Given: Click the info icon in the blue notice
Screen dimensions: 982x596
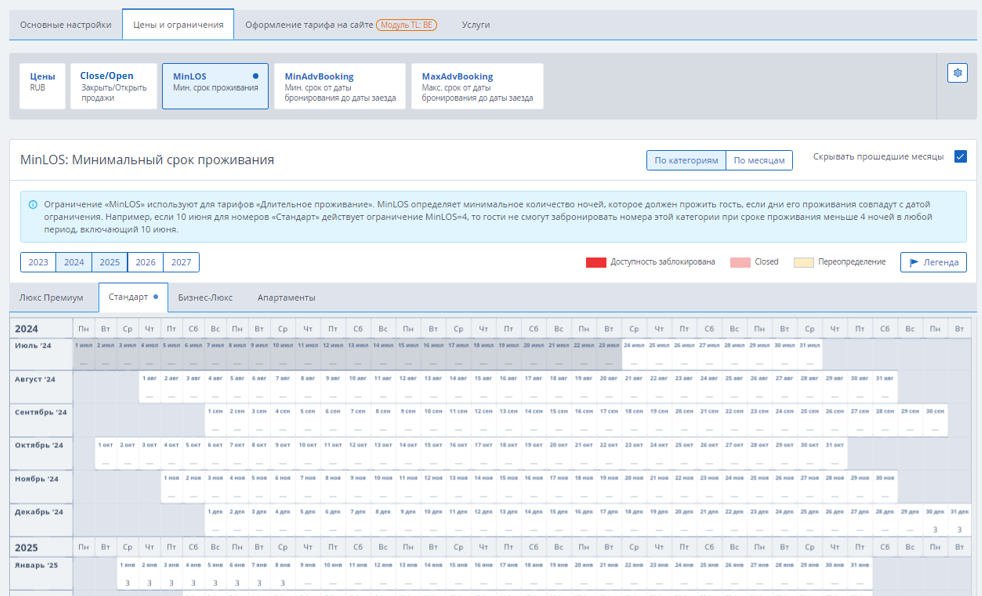Looking at the screenshot, I should [x=33, y=204].
